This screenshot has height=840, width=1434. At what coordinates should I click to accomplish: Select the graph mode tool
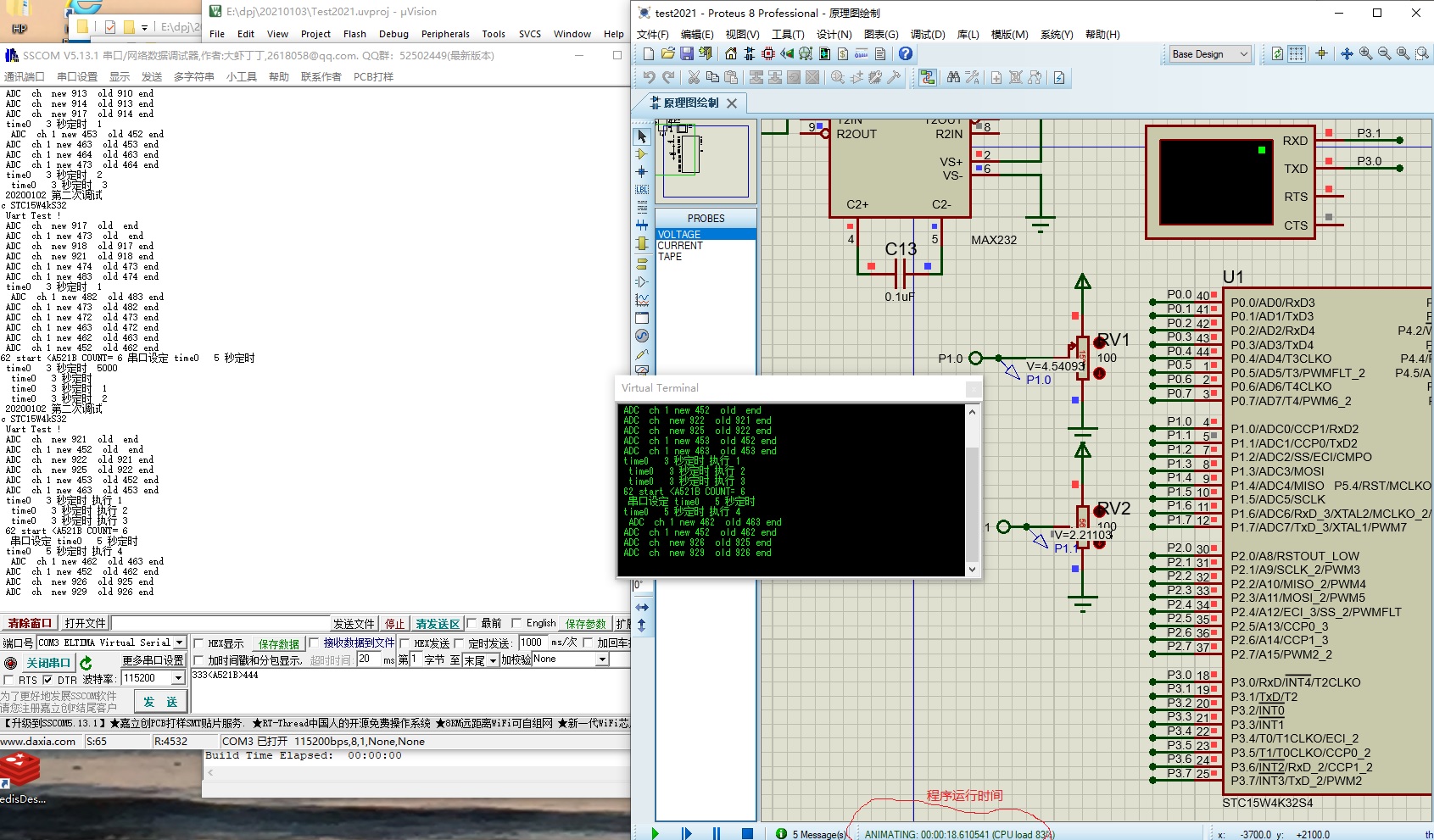coord(642,300)
